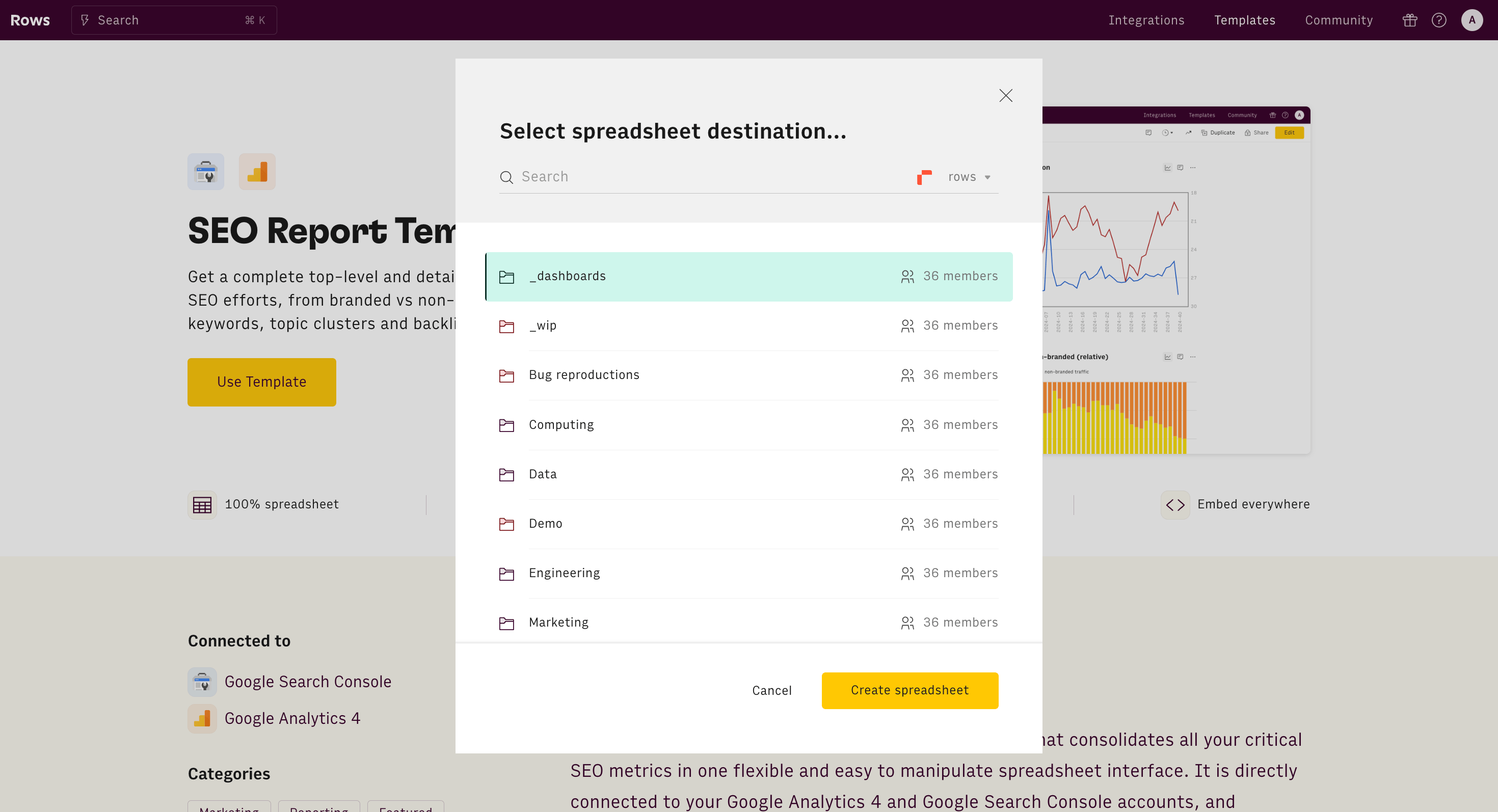Click folder icon beside _wip
The image size is (1498, 812).
point(506,326)
